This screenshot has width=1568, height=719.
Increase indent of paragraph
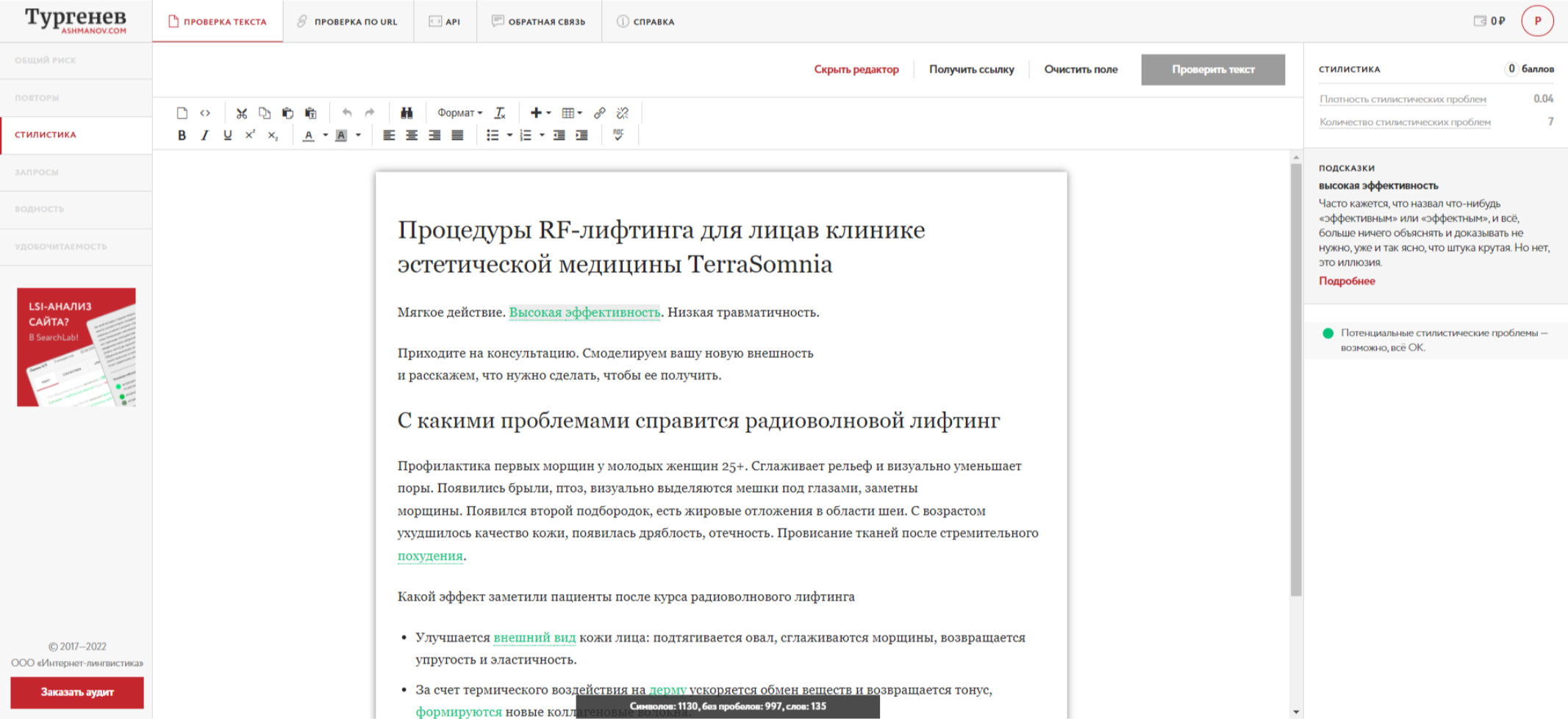[x=581, y=135]
